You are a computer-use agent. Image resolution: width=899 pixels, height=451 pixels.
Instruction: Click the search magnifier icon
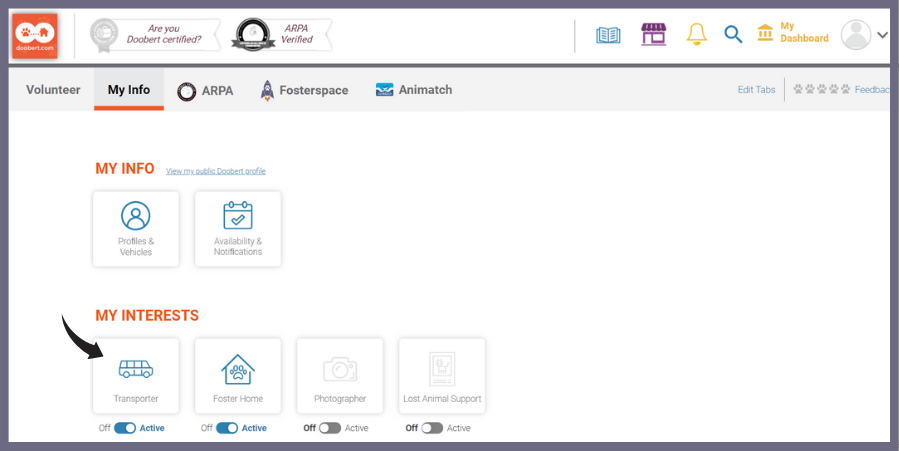click(733, 34)
